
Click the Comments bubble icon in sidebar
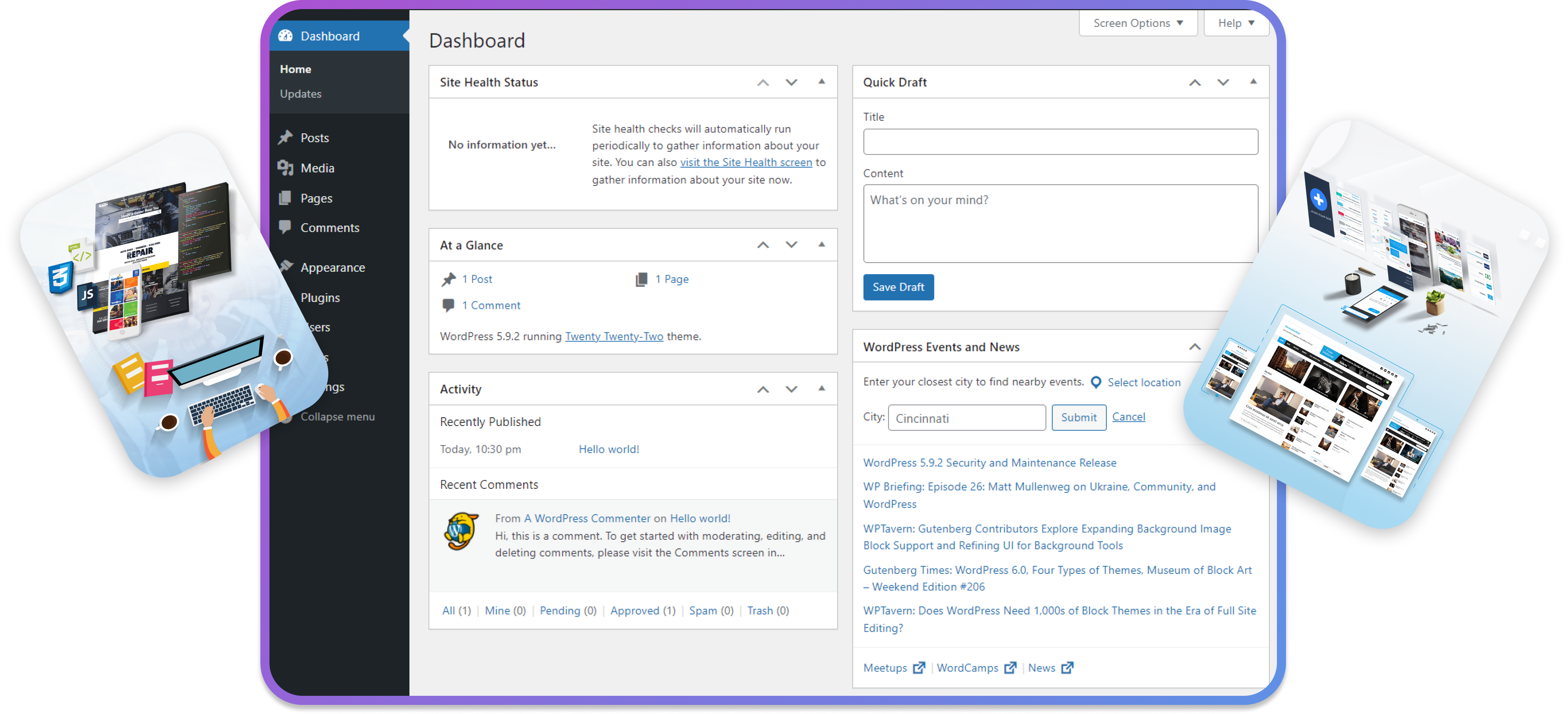(x=285, y=227)
